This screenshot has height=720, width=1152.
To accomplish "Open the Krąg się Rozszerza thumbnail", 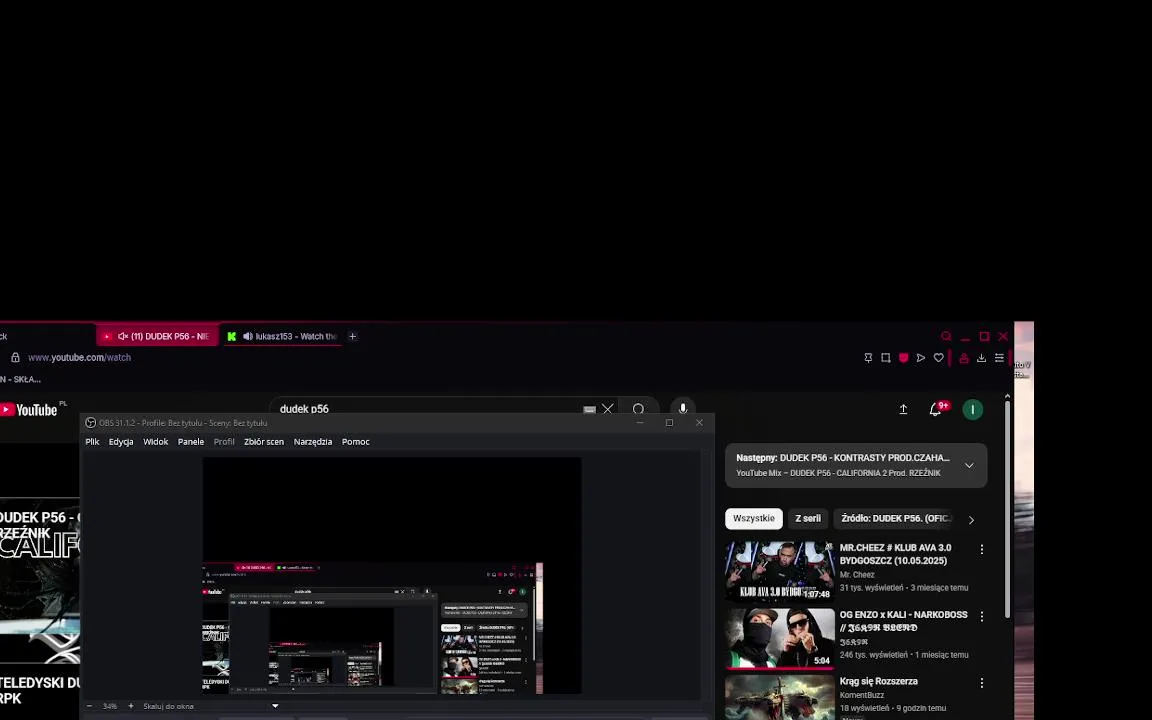I will (780, 697).
